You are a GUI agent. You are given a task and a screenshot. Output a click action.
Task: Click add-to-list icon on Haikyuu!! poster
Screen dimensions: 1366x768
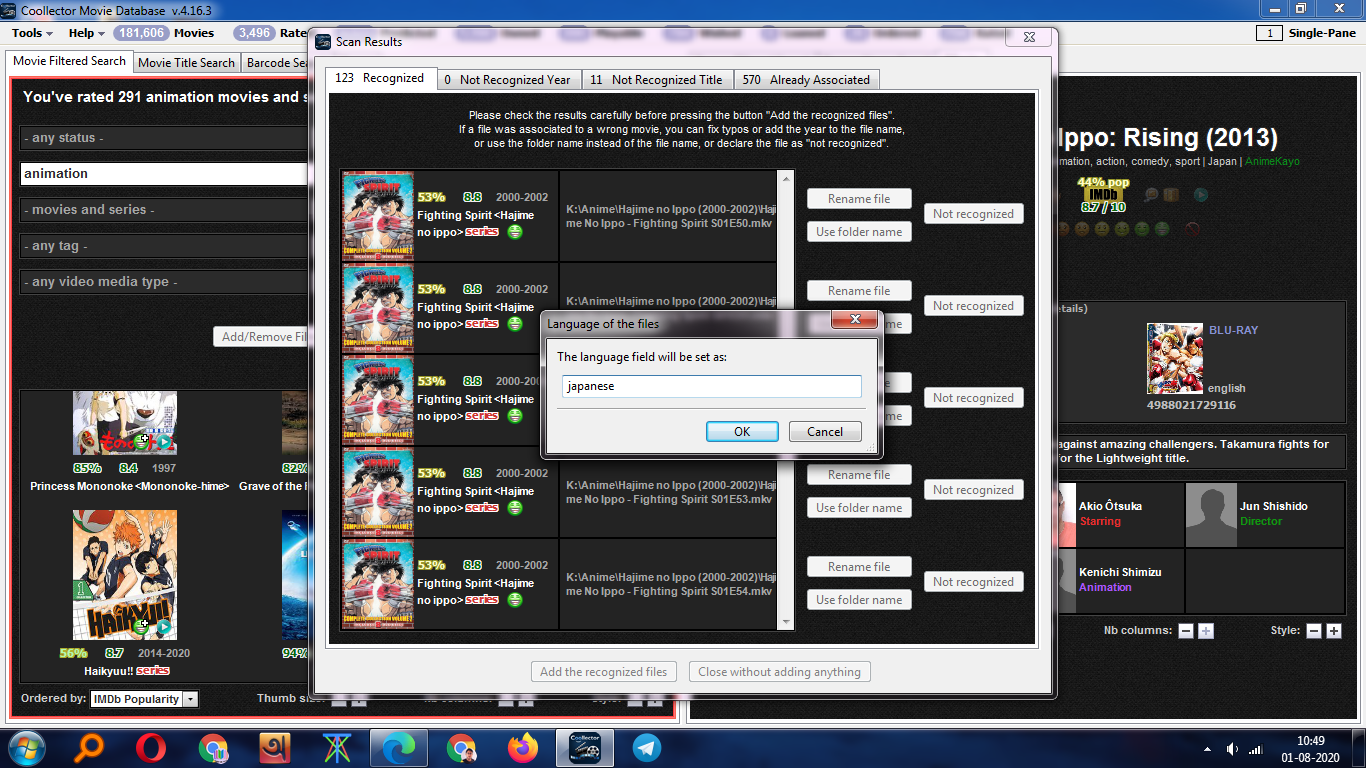point(144,627)
